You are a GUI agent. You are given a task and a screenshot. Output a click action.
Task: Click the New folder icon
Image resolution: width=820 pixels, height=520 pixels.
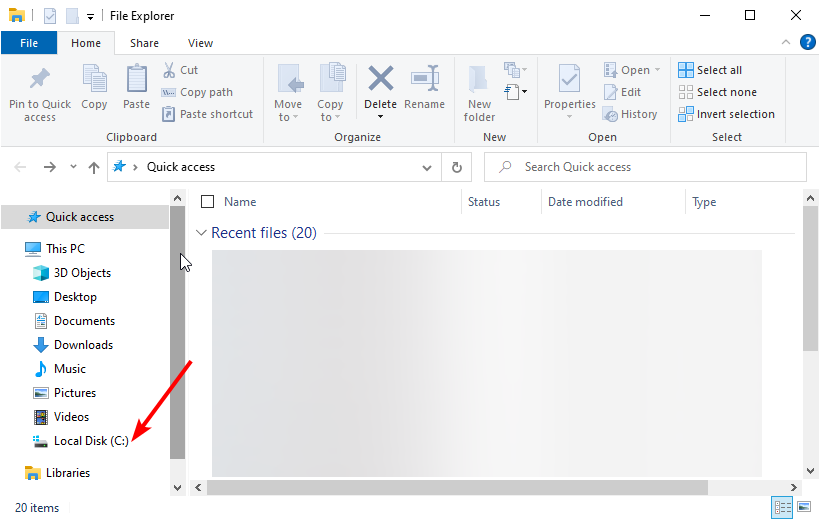tap(479, 79)
